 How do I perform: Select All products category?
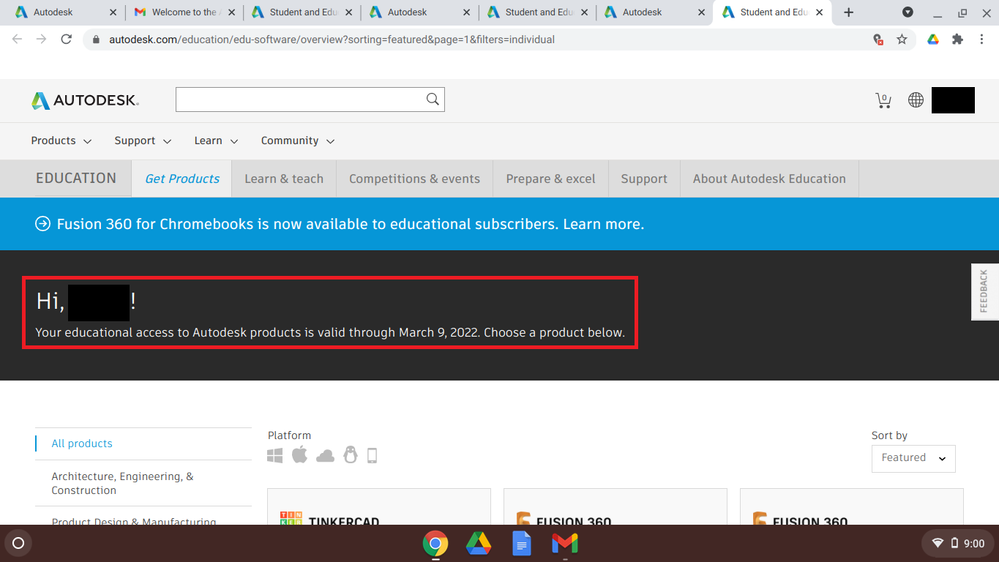point(82,443)
